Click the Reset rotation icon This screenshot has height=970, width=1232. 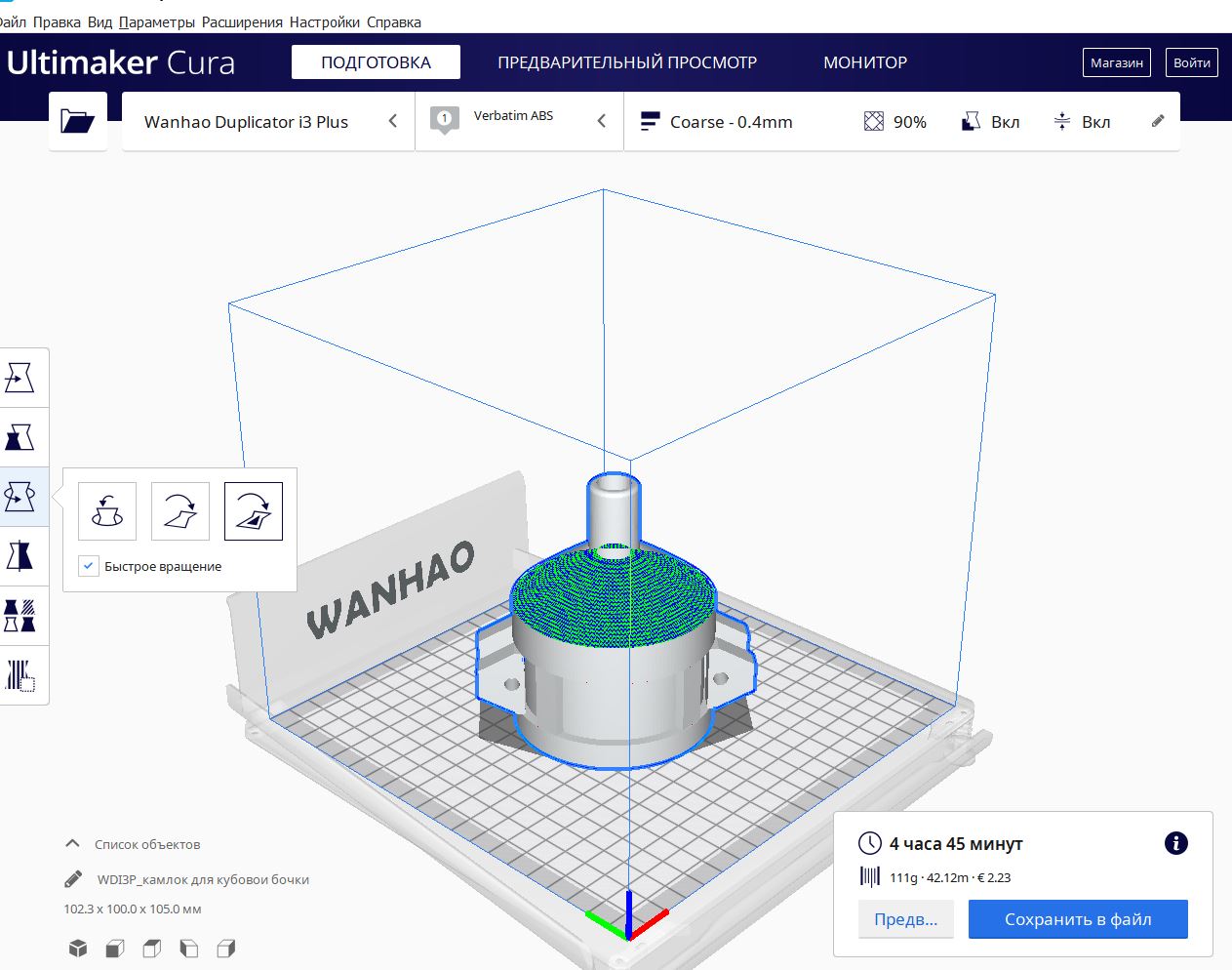(107, 510)
